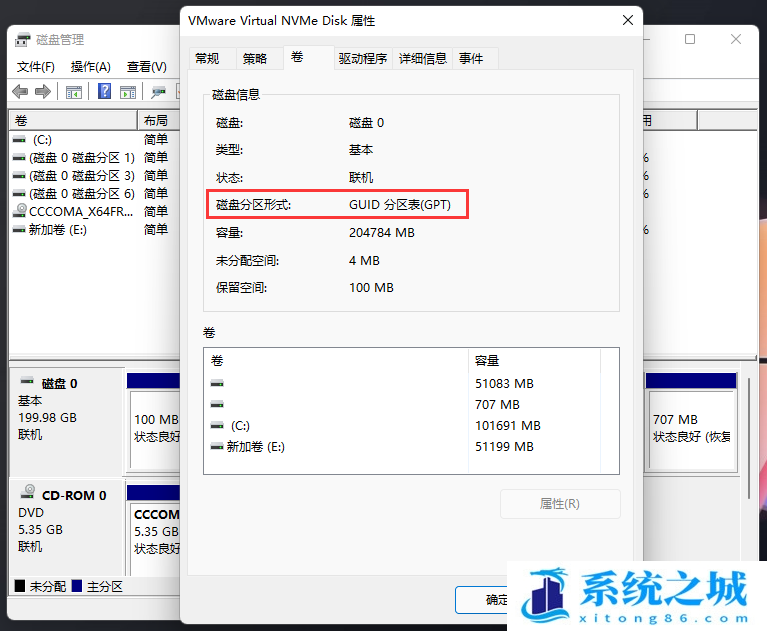This screenshot has width=767, height=631.
Task: Click the CD-ROM 0 disc icon in graphical view
Action: click(28, 492)
